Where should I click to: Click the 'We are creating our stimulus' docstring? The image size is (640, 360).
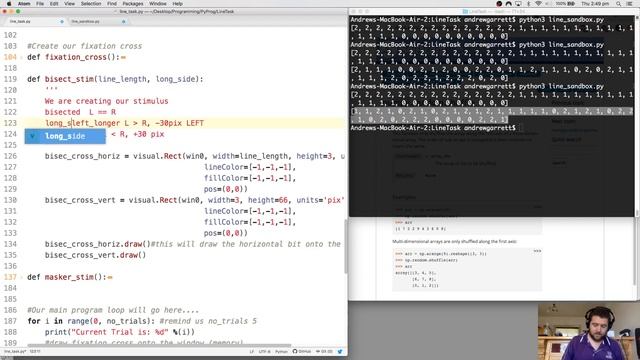point(106,101)
